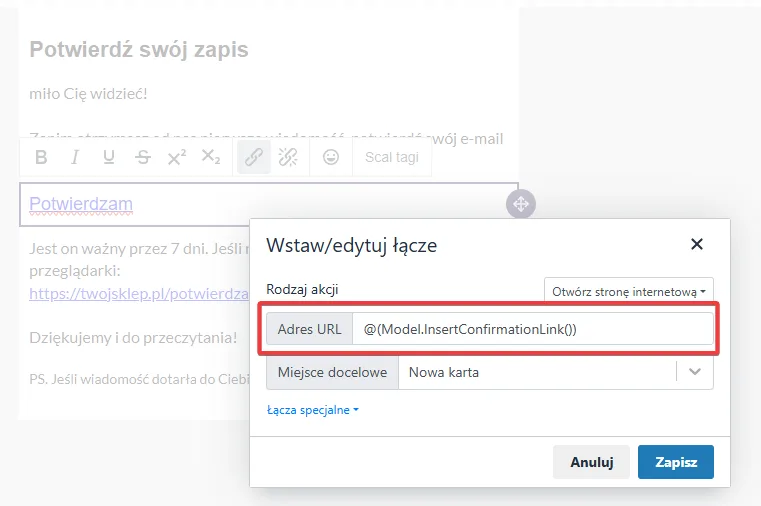761x506 pixels.
Task: Open the Scal tagi option
Action: coord(392,157)
